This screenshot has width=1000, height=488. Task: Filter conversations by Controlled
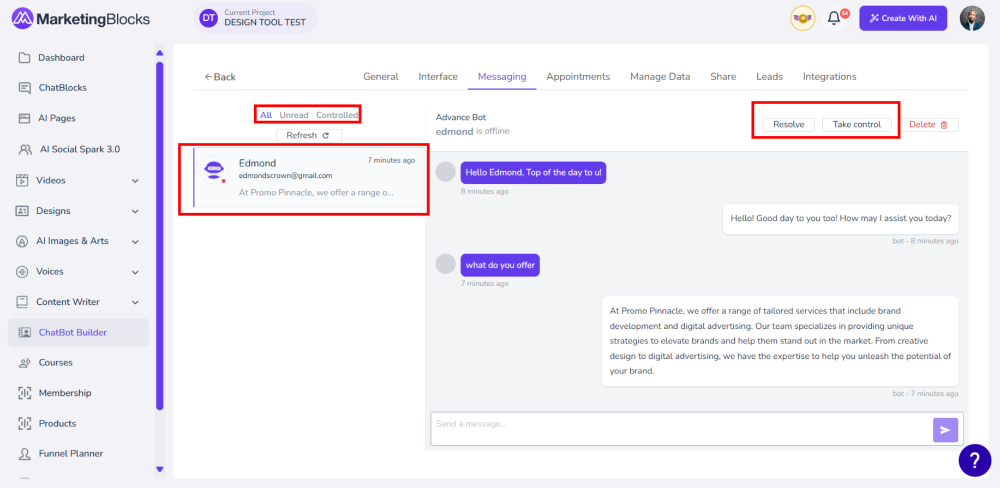[337, 115]
